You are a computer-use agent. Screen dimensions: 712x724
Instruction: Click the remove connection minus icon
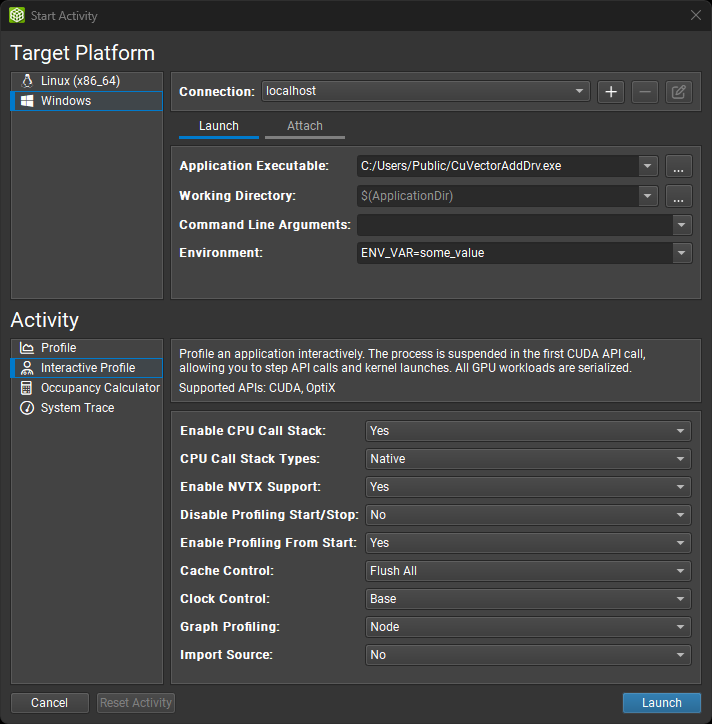click(x=645, y=92)
